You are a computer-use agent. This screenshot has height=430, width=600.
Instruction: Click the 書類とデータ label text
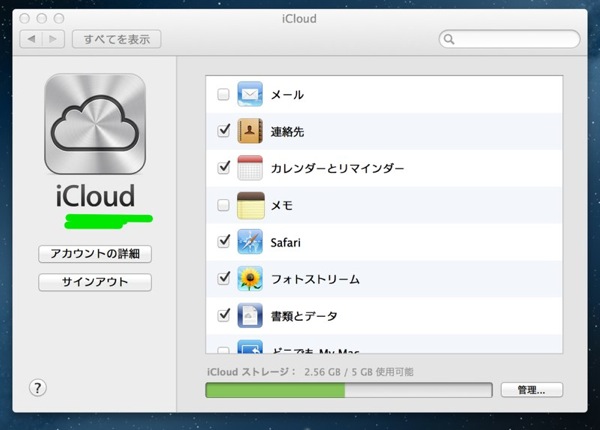304,316
